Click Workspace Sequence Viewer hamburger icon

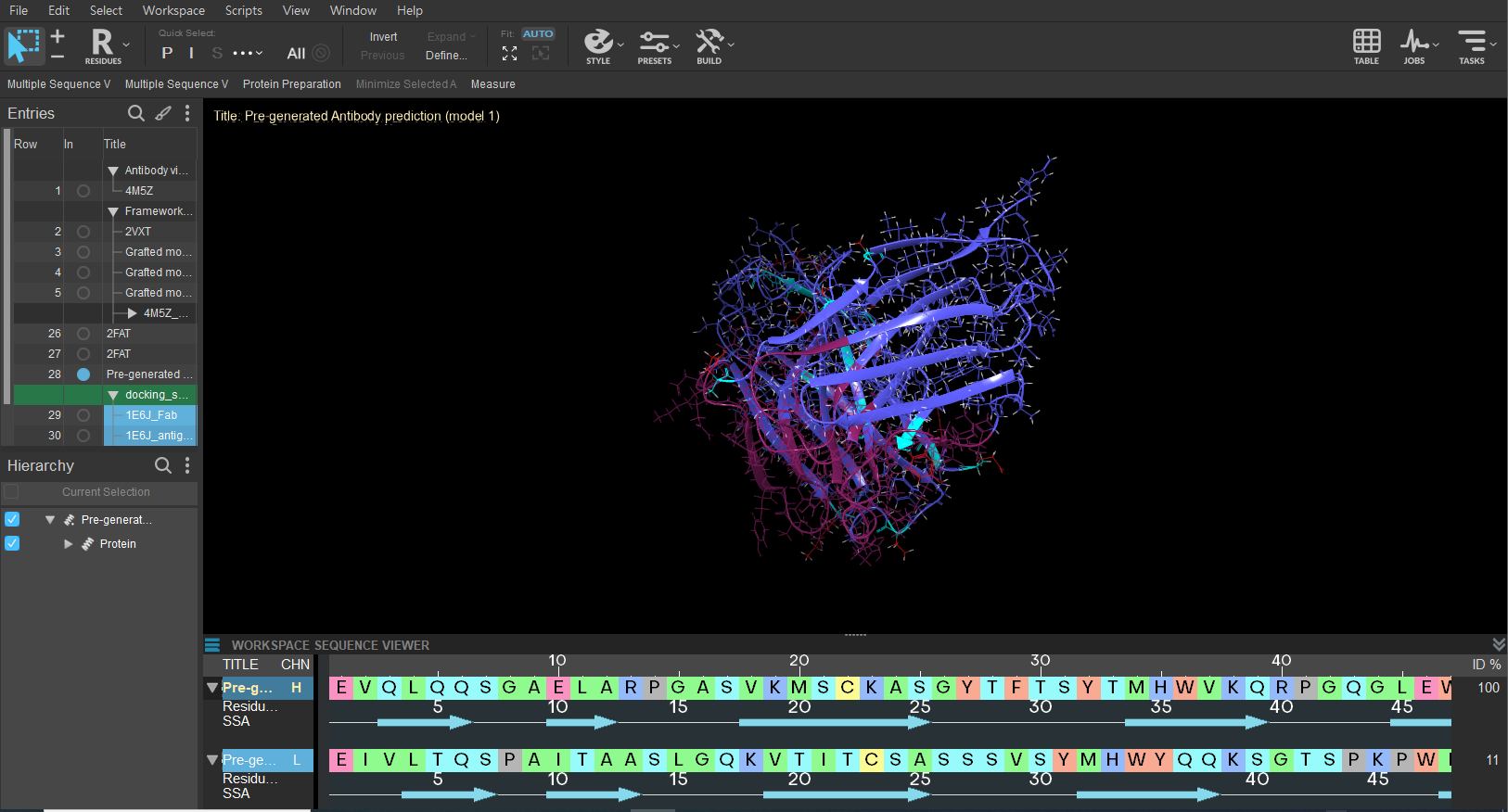pos(212,645)
